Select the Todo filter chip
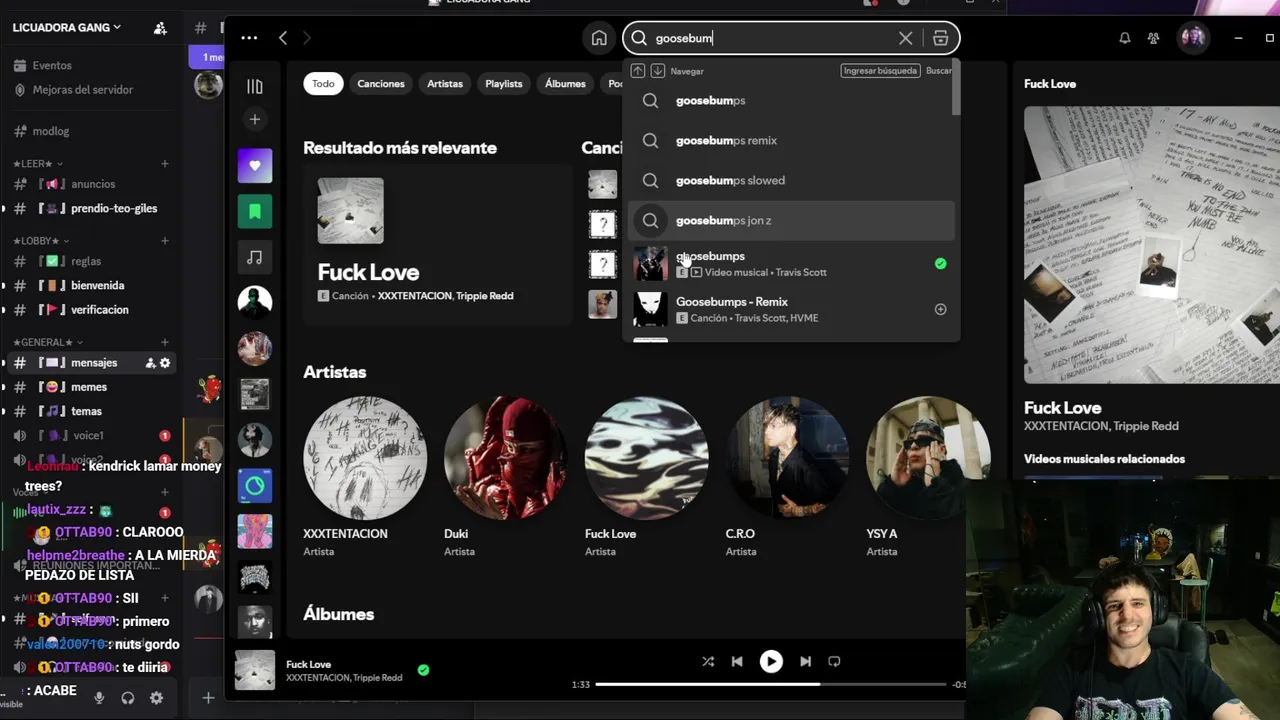Viewport: 1280px width, 720px height. [323, 84]
